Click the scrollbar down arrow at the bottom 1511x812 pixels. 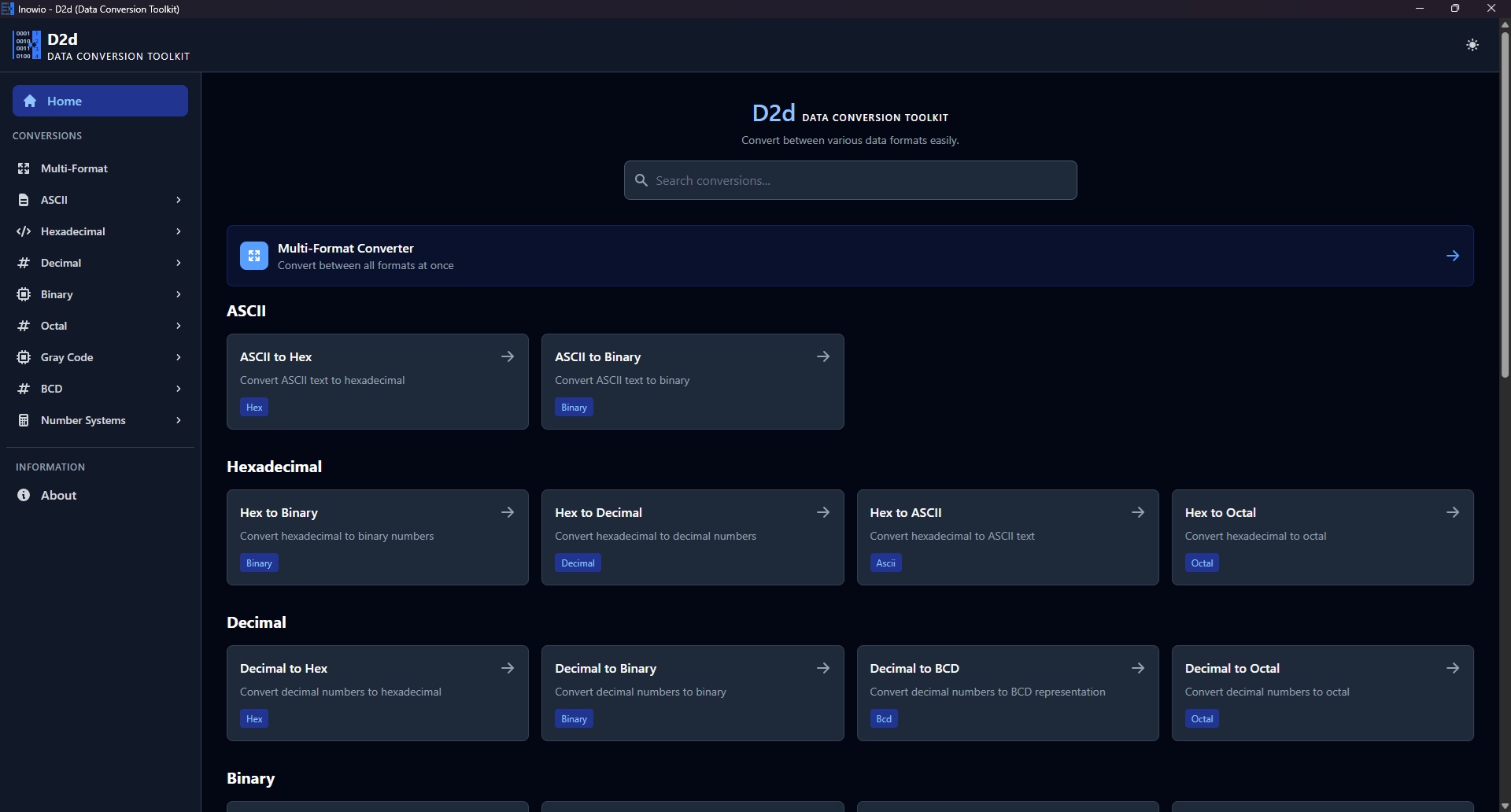click(1505, 806)
